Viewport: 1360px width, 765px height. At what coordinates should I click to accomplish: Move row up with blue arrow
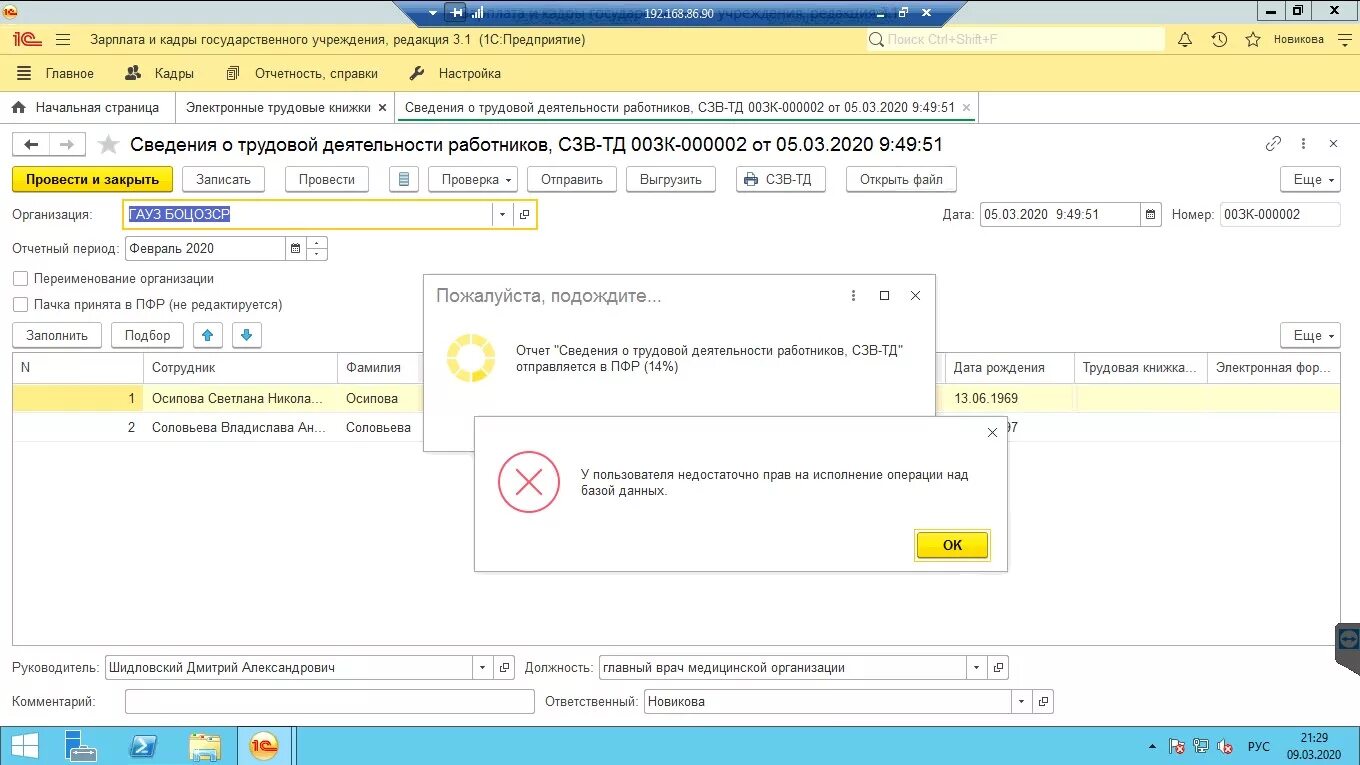tap(208, 335)
